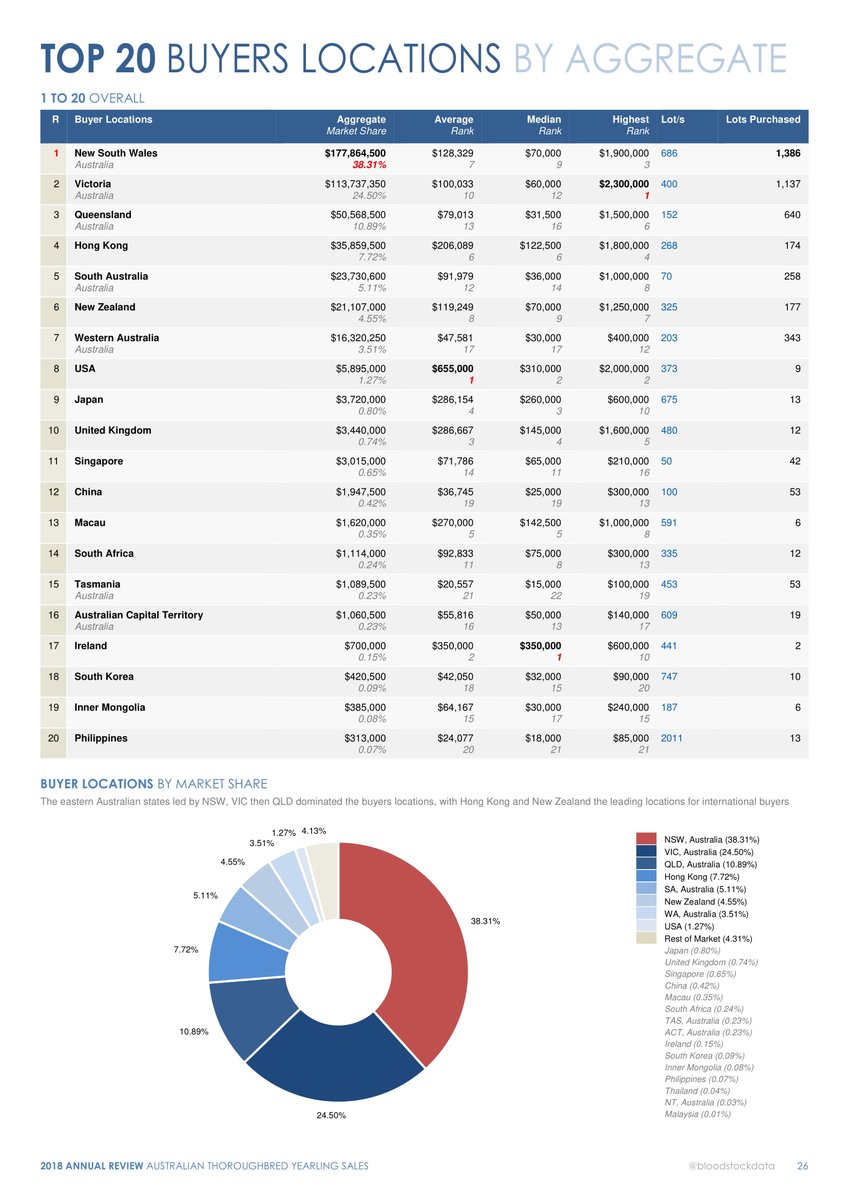Select the Tasmania row name
The image size is (849, 1200).
(x=99, y=584)
